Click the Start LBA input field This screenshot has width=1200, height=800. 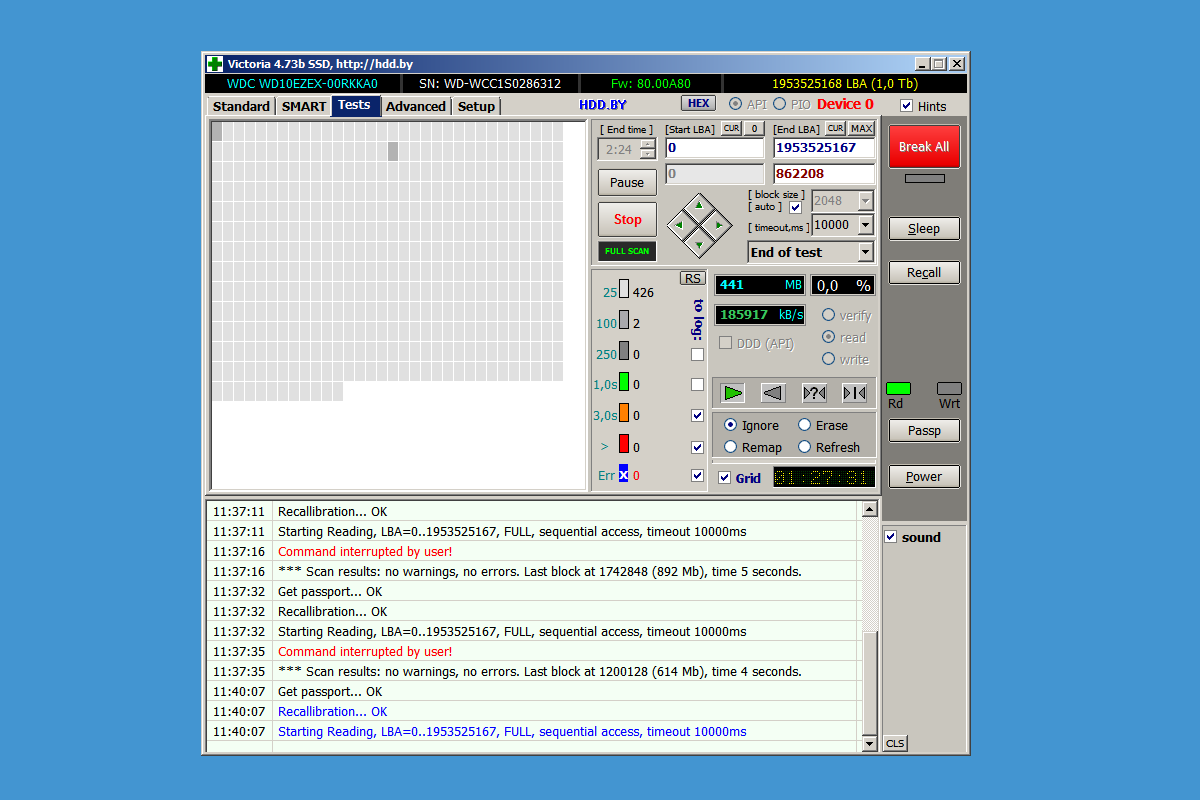tap(715, 148)
